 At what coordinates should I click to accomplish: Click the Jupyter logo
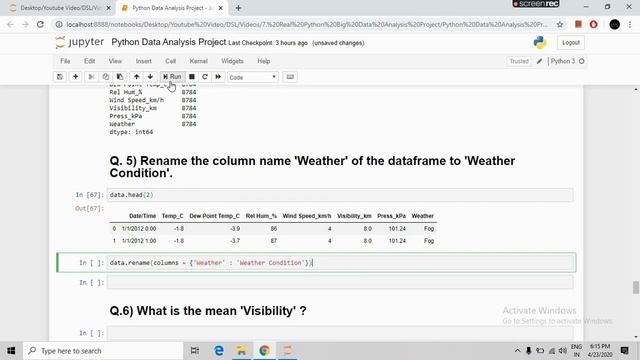[80, 42]
